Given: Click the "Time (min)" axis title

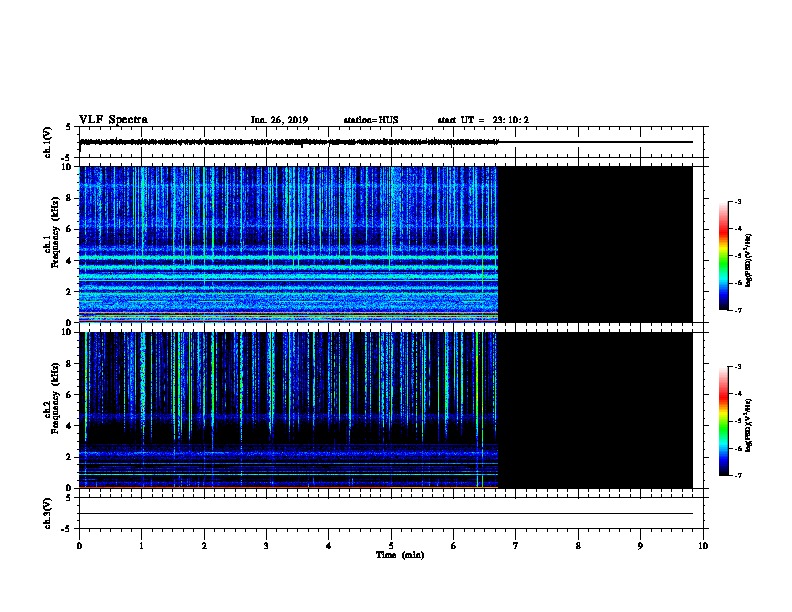Looking at the screenshot, I should pos(400,555).
